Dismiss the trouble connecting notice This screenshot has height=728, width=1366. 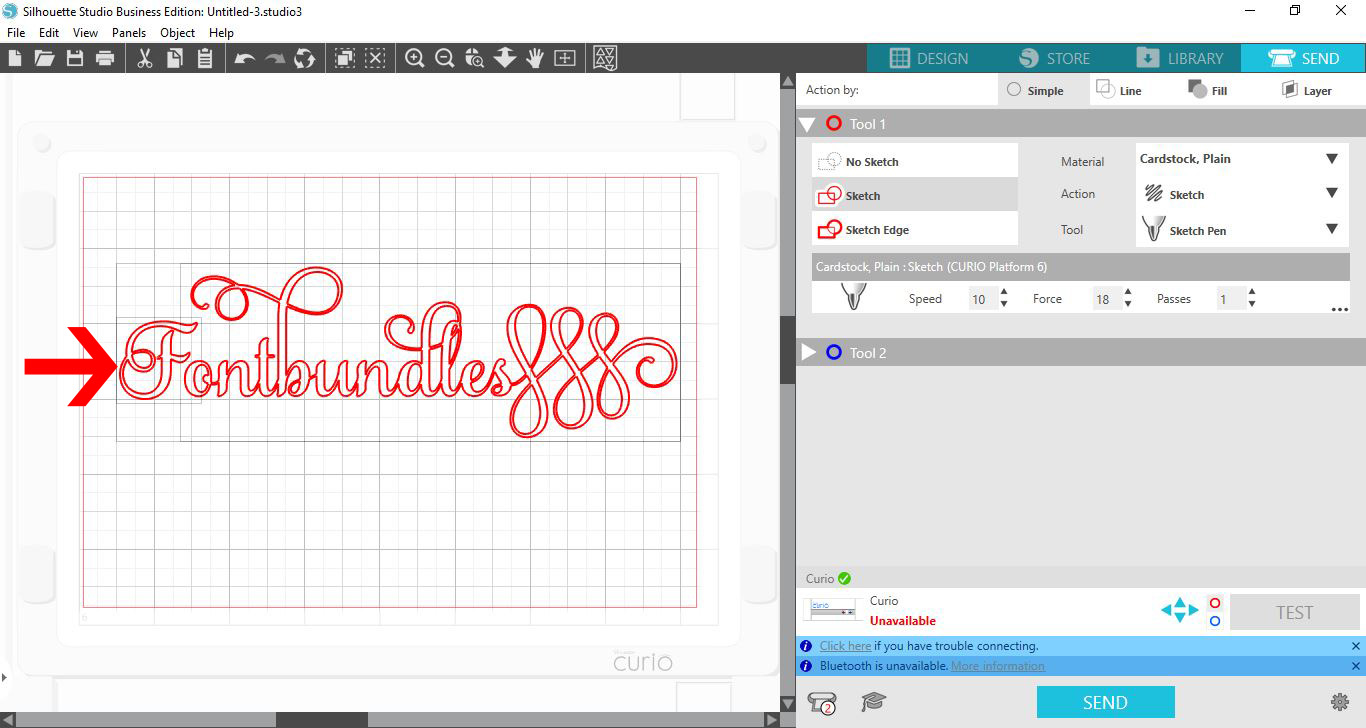click(x=1355, y=646)
